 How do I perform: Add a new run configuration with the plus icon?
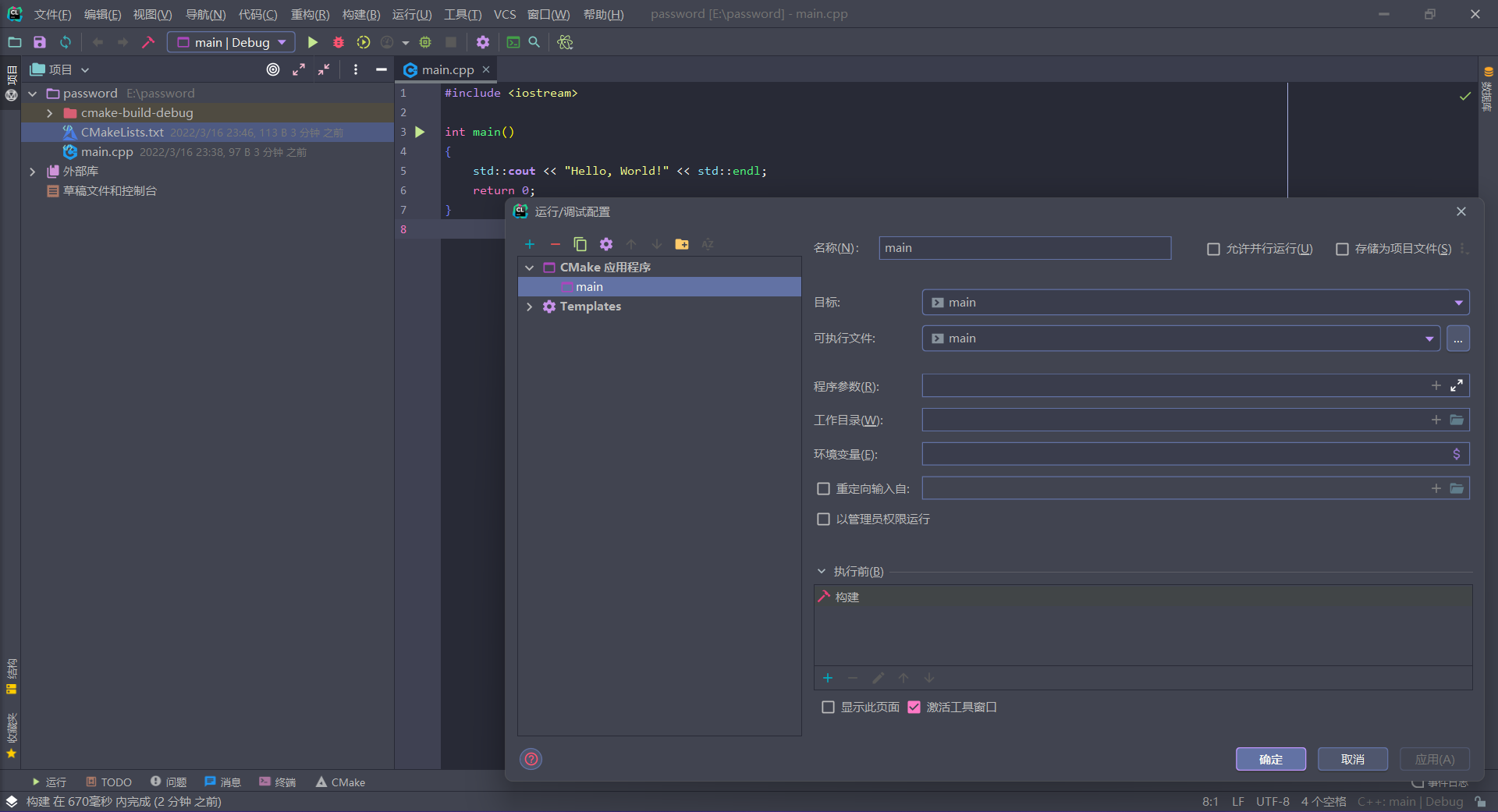click(530, 243)
